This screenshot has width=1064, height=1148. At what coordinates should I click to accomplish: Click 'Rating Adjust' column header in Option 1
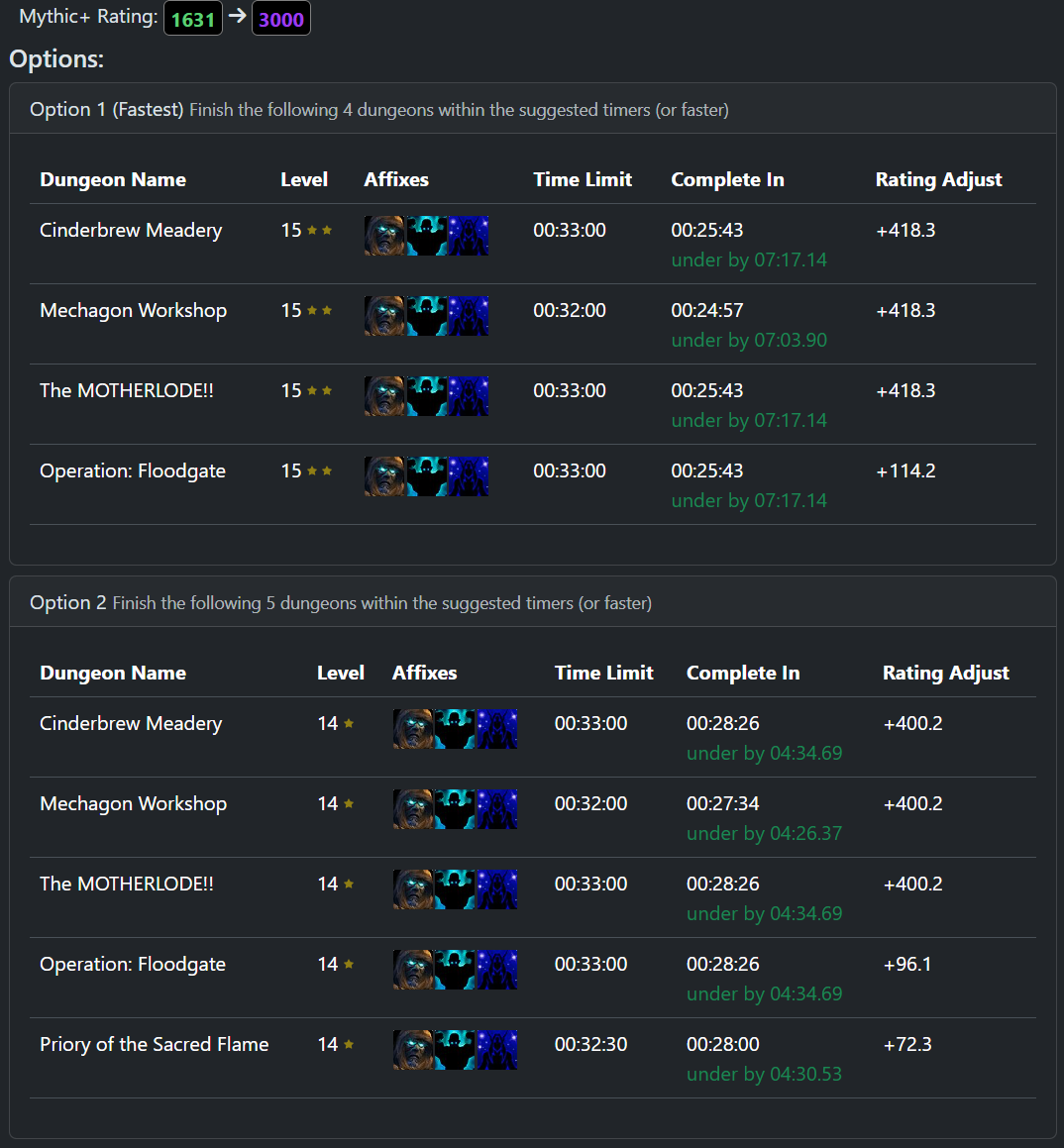pyautogui.click(x=939, y=180)
